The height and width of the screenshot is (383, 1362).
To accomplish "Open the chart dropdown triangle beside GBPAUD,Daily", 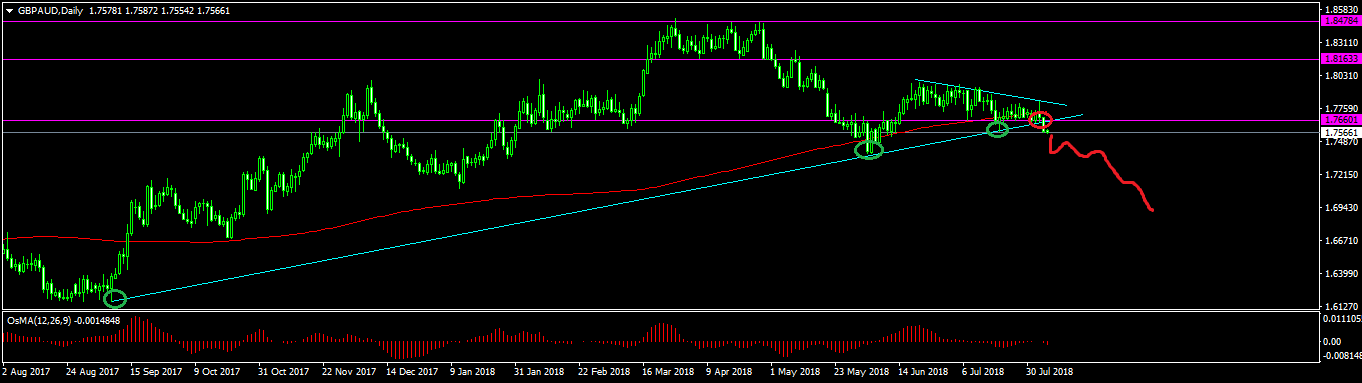I will (9, 10).
